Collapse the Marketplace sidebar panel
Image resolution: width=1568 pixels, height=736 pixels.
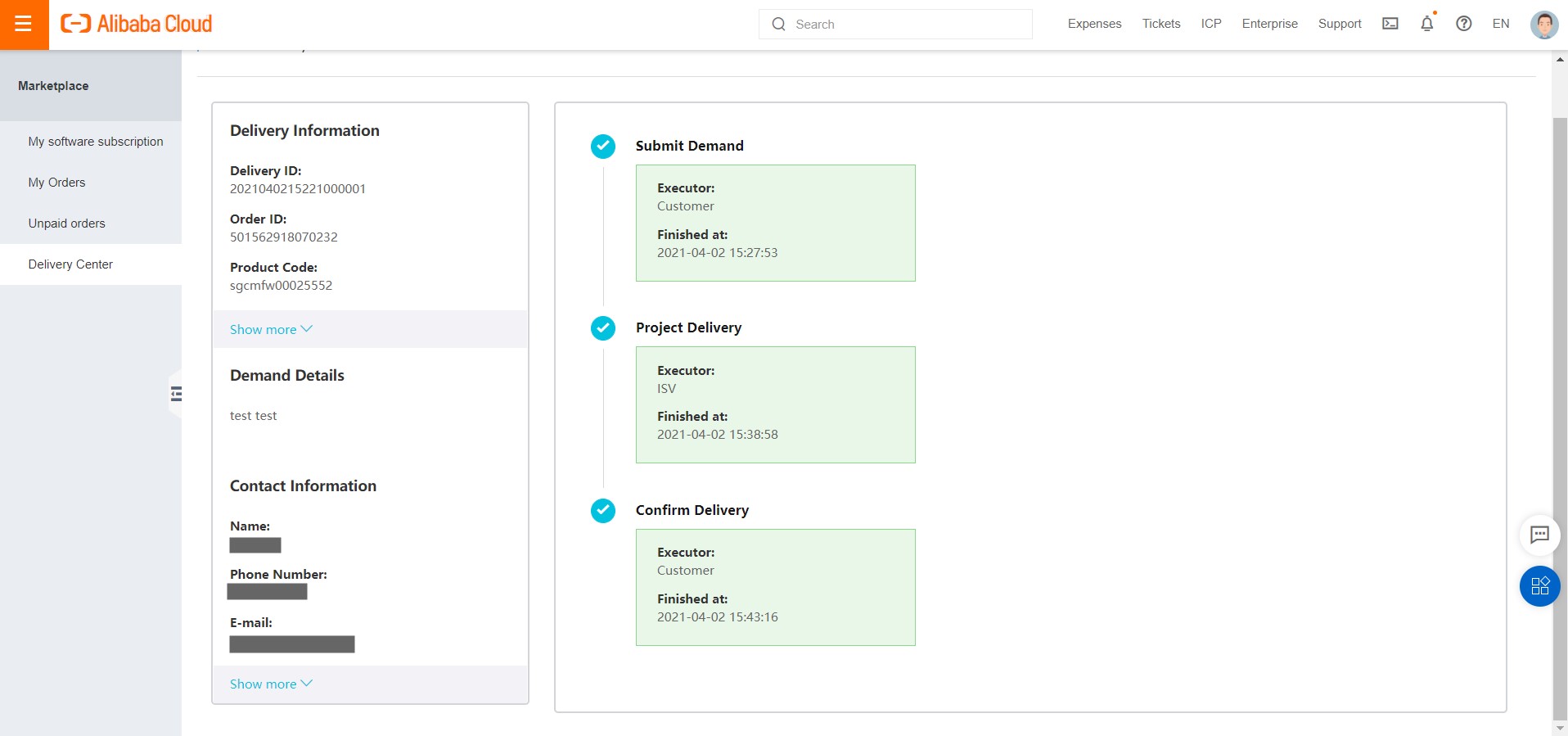[176, 394]
